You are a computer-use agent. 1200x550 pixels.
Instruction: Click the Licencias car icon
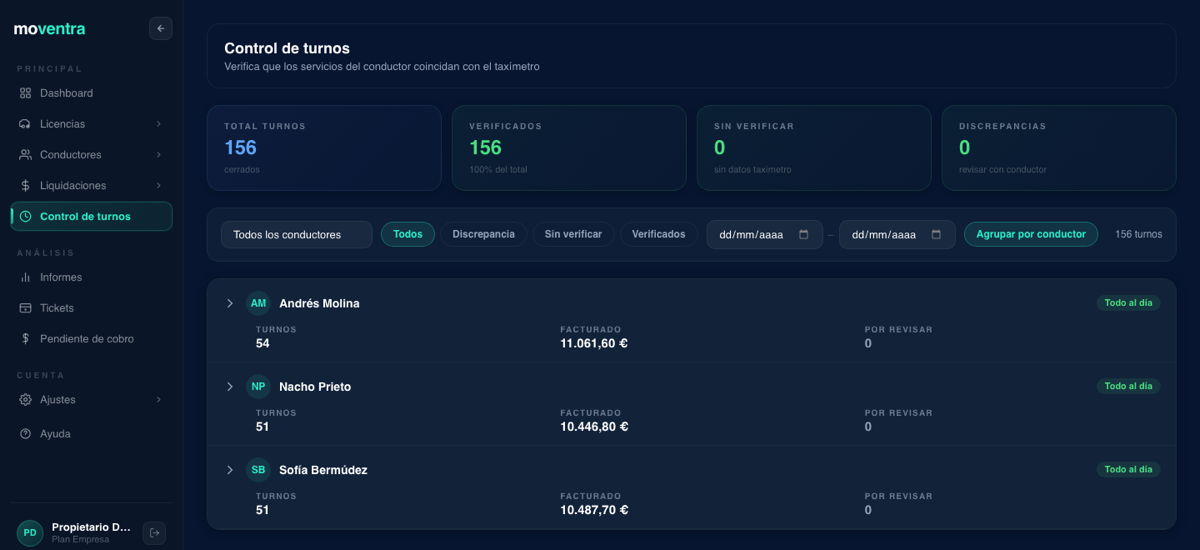tap(25, 124)
